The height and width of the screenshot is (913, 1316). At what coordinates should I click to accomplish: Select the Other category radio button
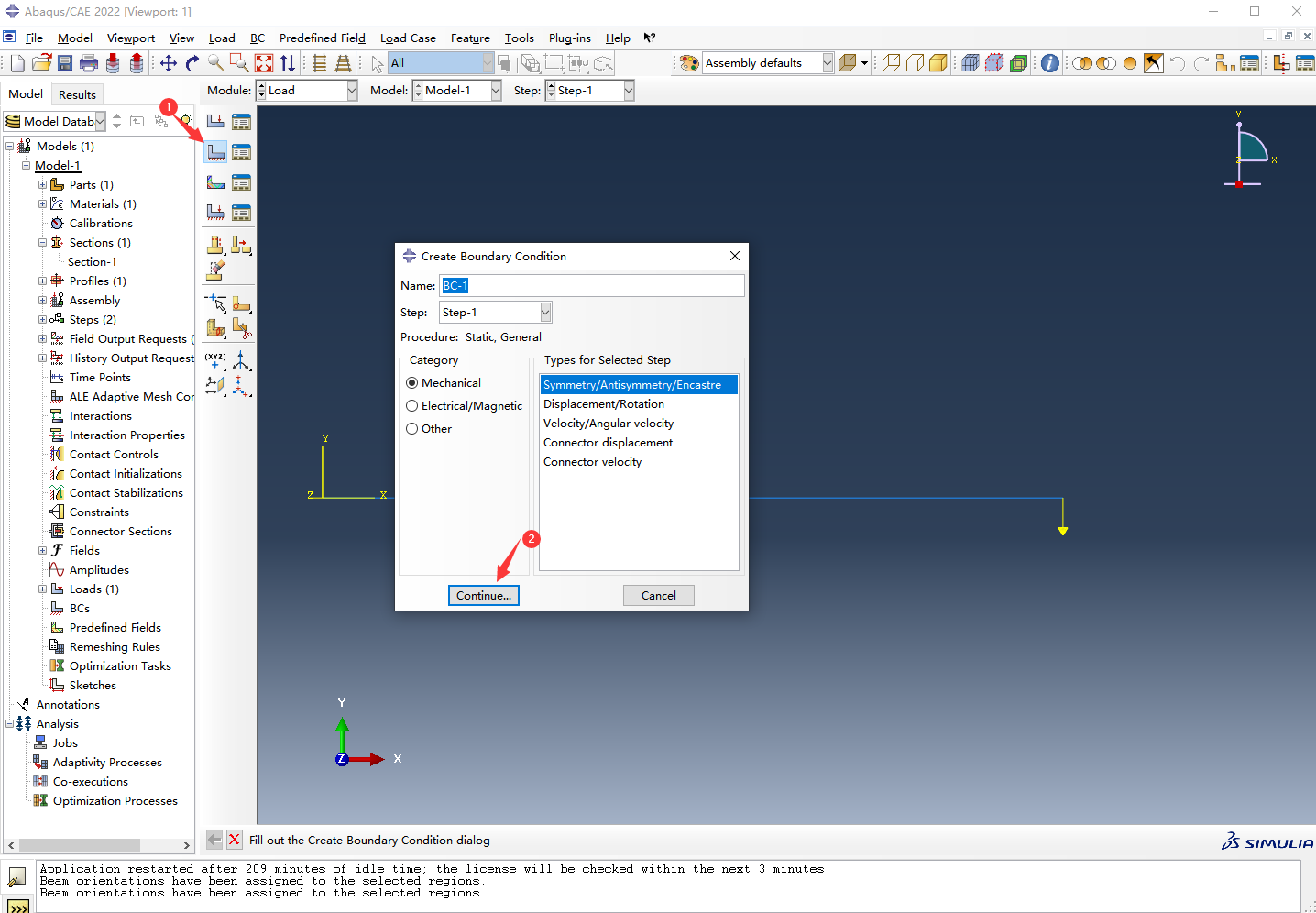pos(412,429)
